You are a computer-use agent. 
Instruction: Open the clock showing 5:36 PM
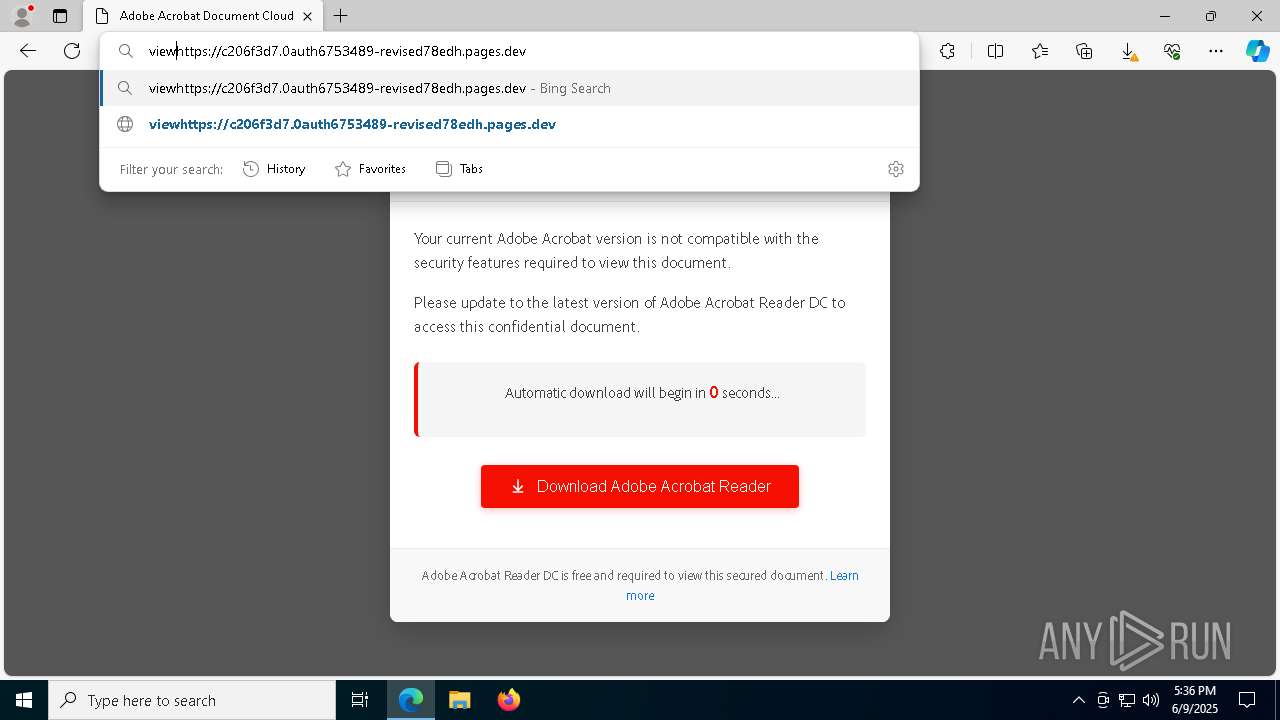coord(1194,700)
